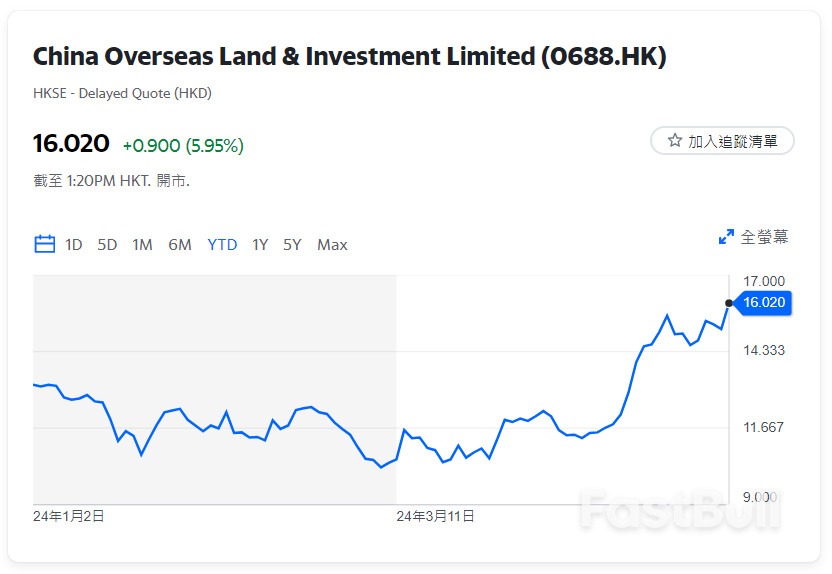Screen dimensions: 832x574
Task: Select the YTD chart range
Action: click(x=222, y=245)
